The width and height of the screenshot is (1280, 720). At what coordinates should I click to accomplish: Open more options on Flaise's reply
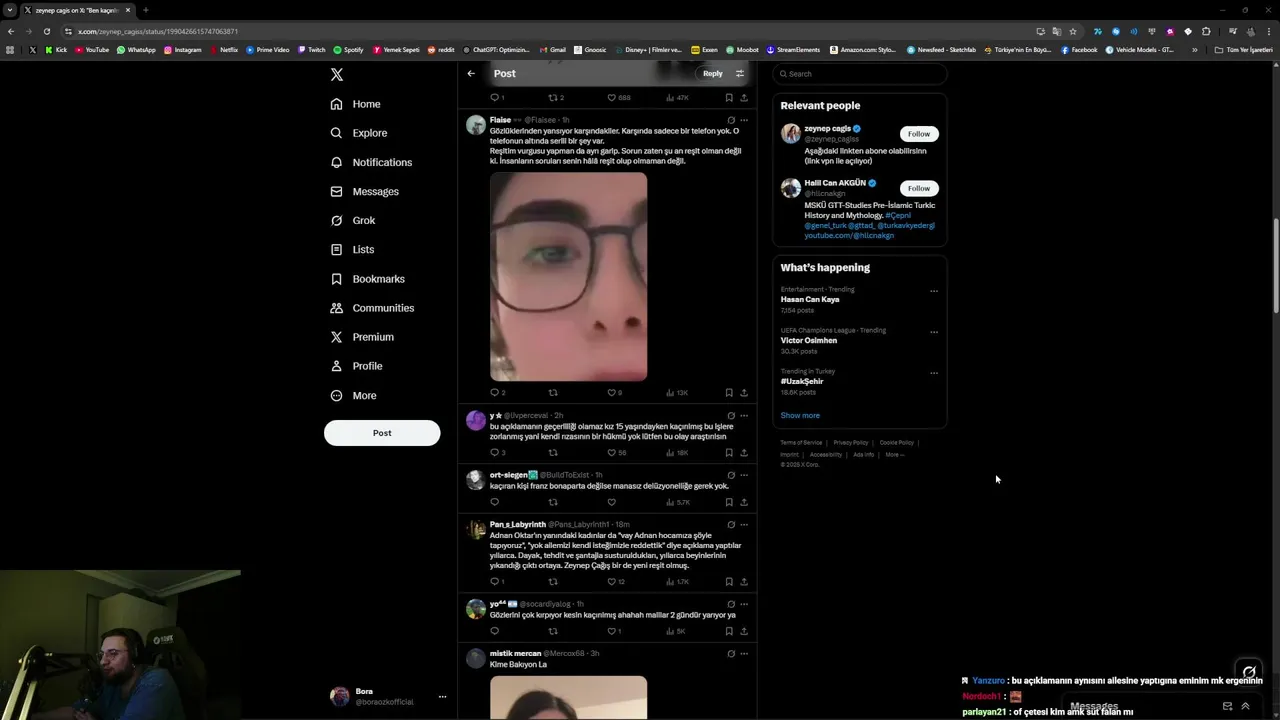coord(744,120)
